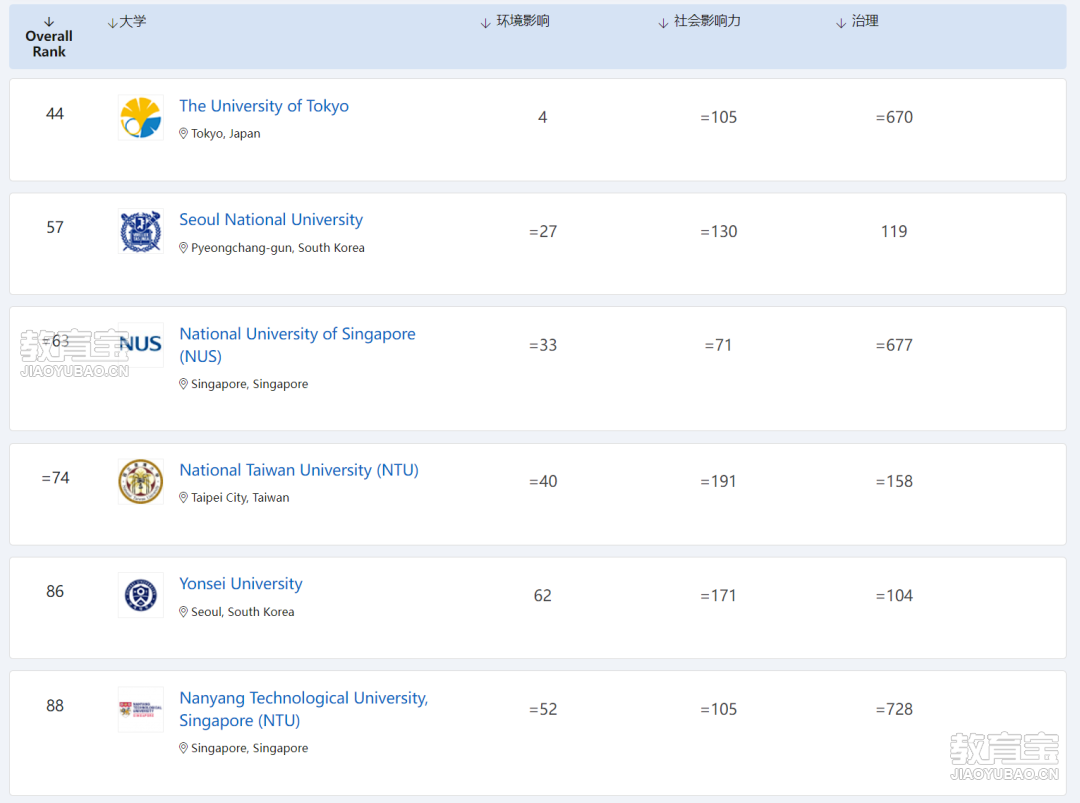This screenshot has height=803, width=1080.
Task: Click governance value 119
Action: point(894,231)
